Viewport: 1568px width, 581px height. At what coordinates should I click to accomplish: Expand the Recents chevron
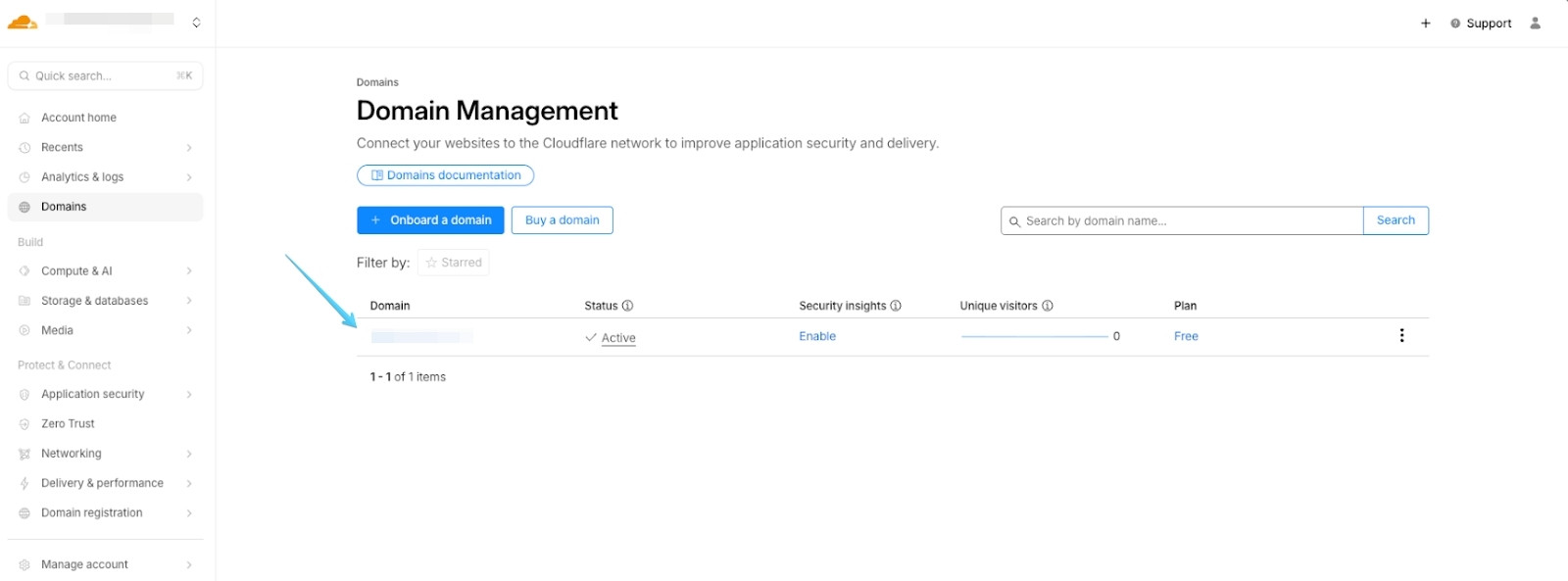click(189, 148)
